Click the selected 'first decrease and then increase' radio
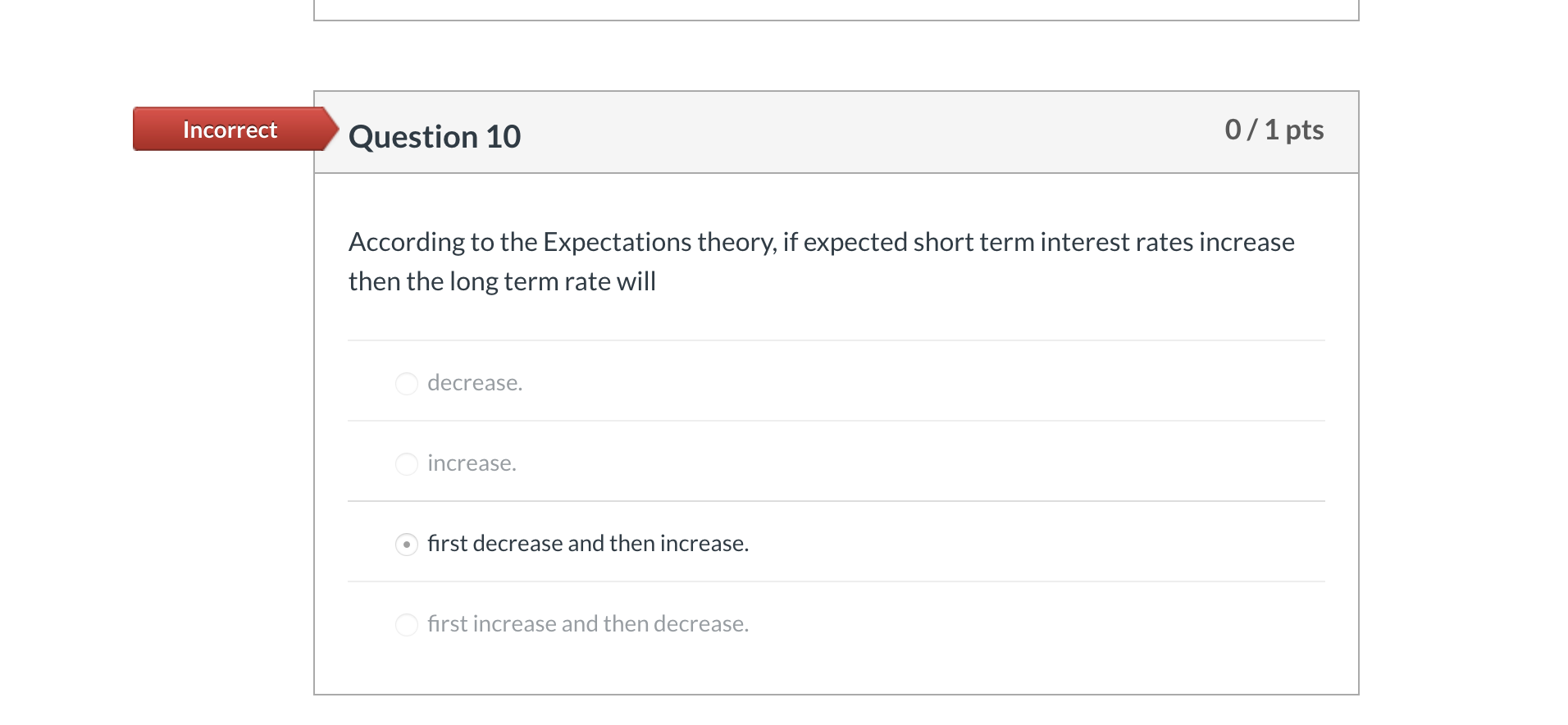This screenshot has width=1568, height=725. coord(407,545)
